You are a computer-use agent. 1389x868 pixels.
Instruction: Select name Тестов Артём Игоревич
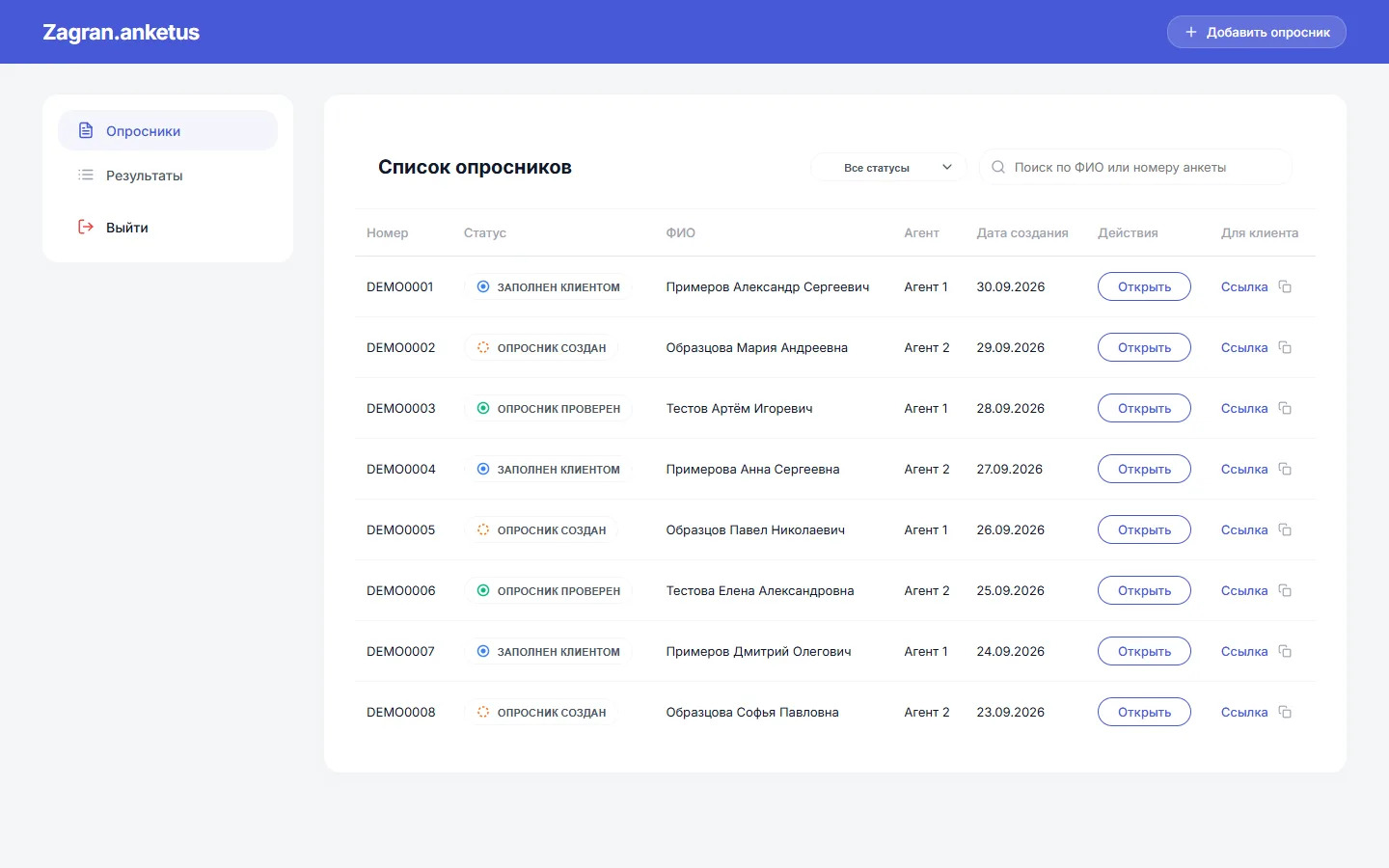(739, 408)
